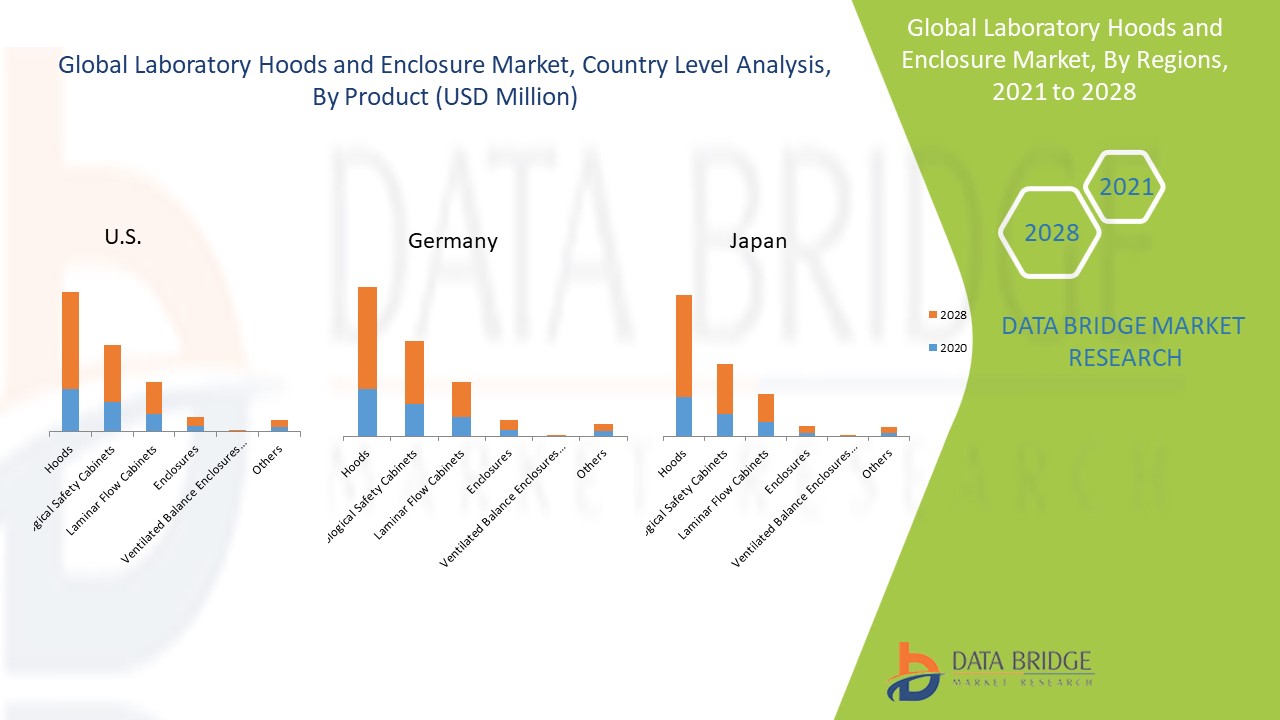
Task: Click the Enclosures axis label under Germany
Action: [490, 470]
